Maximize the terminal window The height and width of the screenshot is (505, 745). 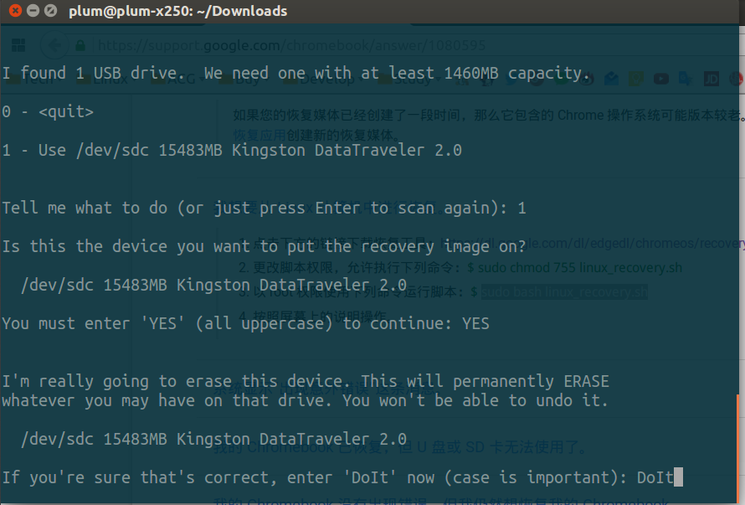coord(50,11)
